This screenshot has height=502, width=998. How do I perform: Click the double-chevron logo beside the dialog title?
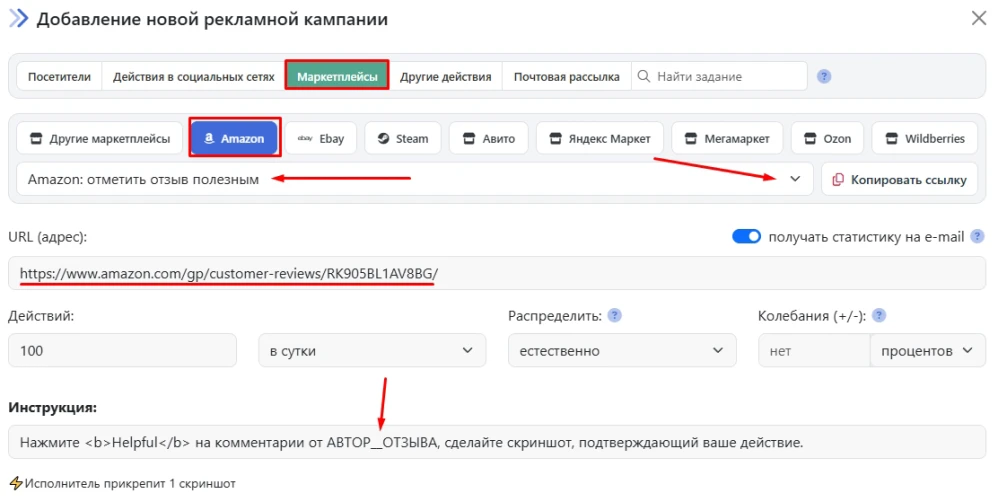(18, 18)
